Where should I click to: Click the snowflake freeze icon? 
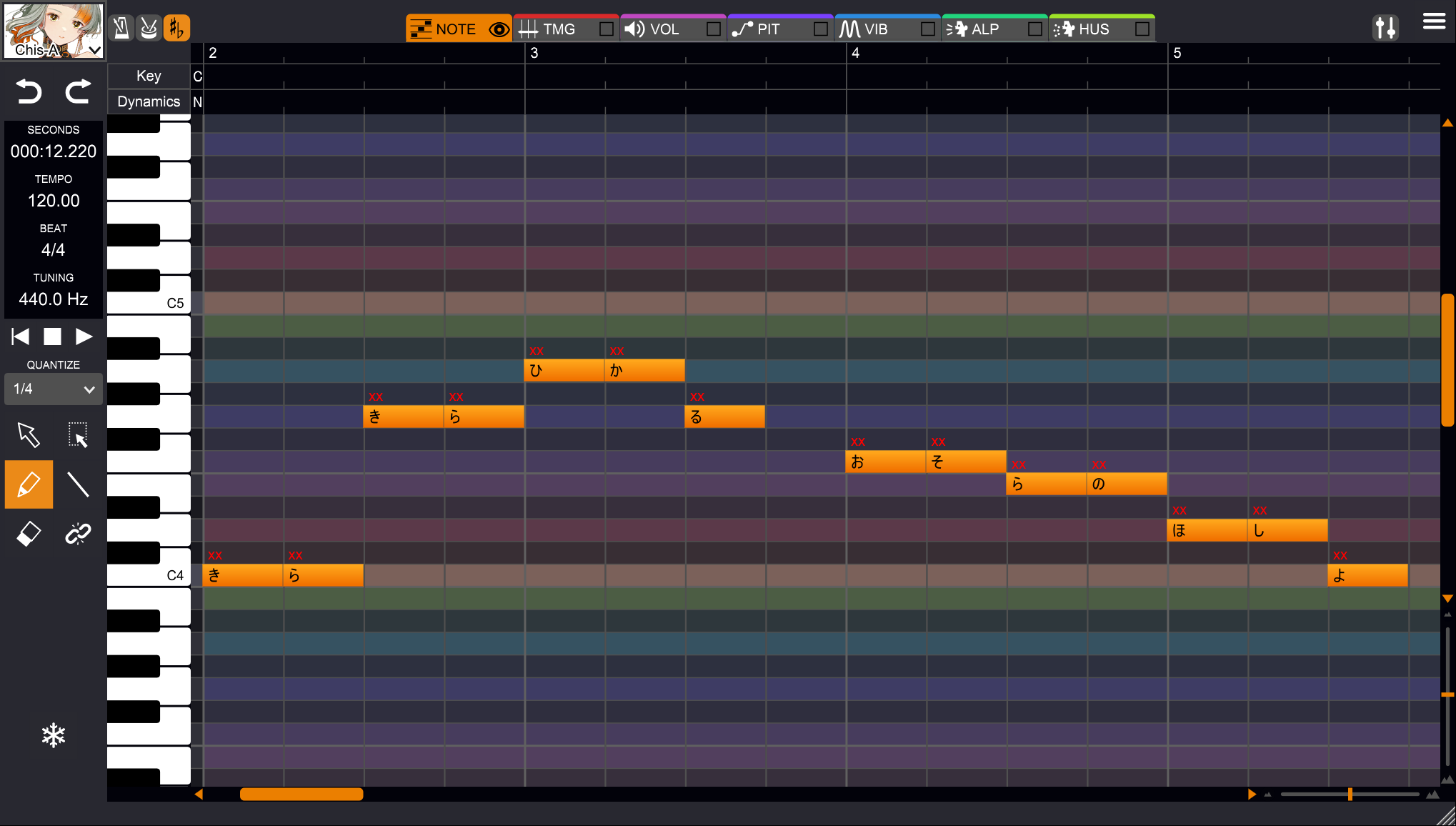(x=54, y=735)
